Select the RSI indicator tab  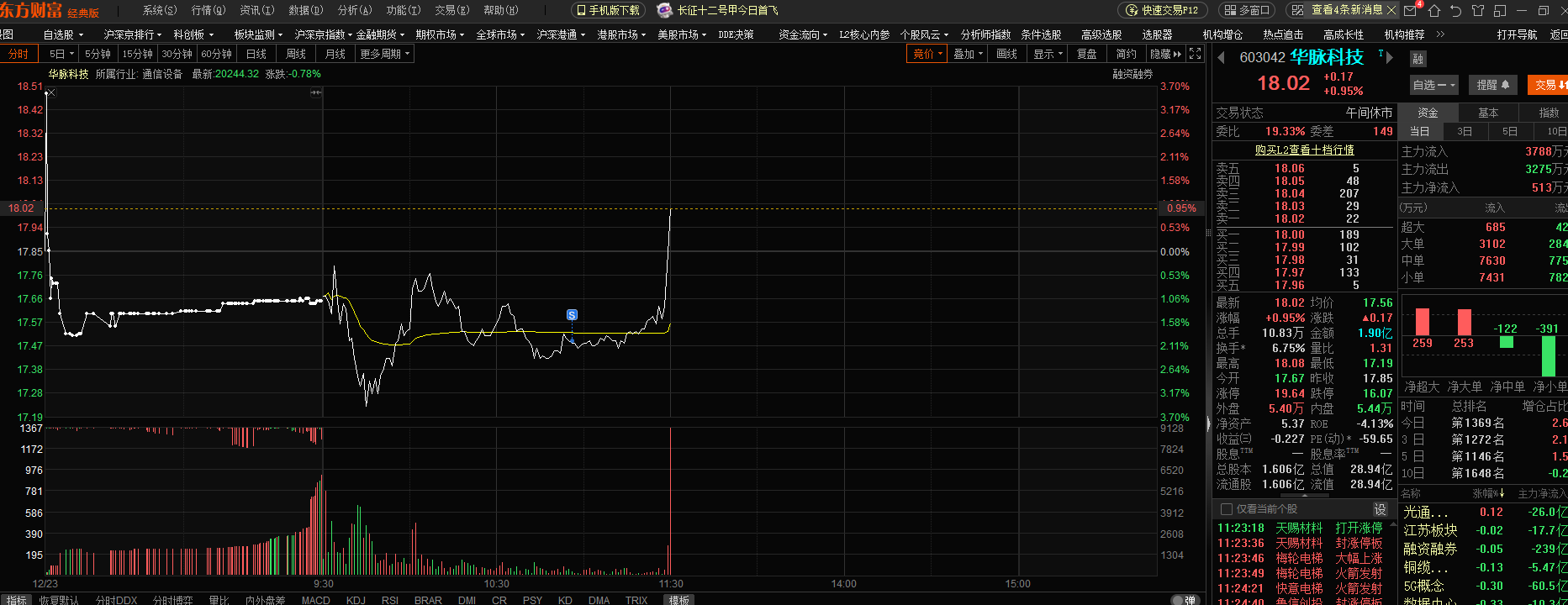(x=390, y=600)
